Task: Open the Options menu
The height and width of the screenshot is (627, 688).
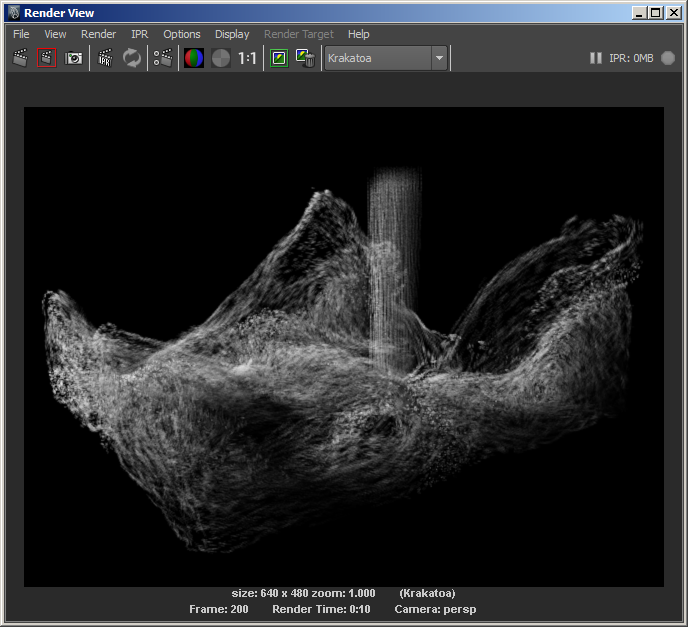Action: pos(182,34)
